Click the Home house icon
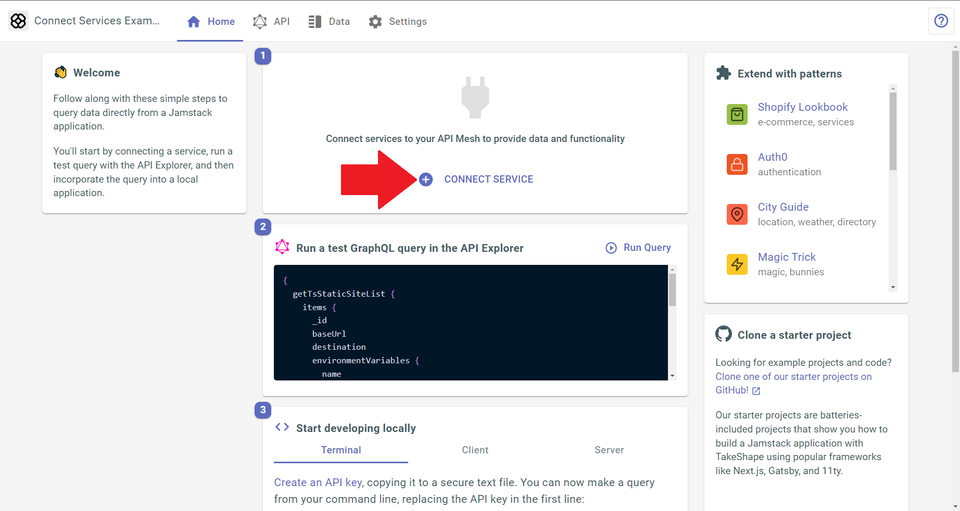960x511 pixels. point(193,21)
